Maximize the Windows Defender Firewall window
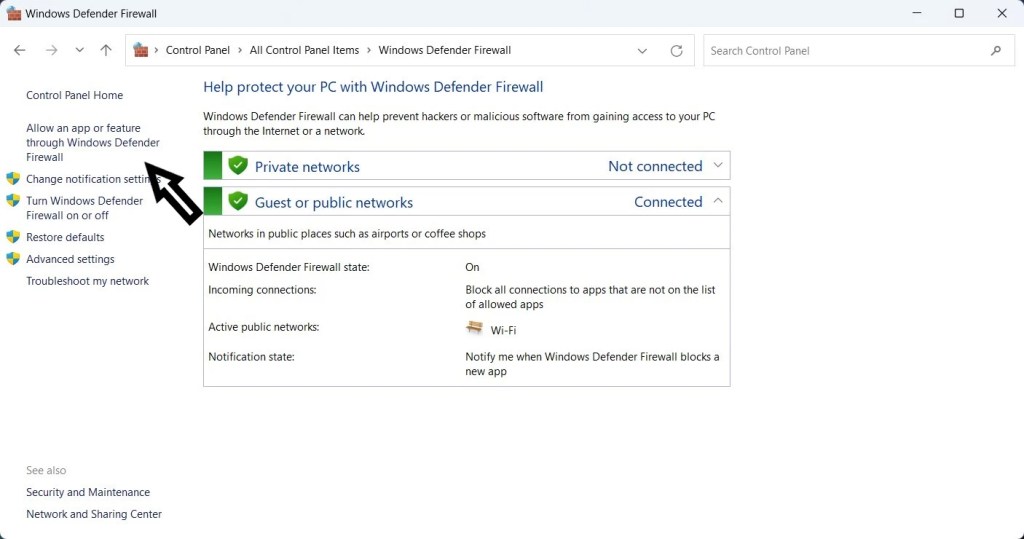 click(x=959, y=13)
